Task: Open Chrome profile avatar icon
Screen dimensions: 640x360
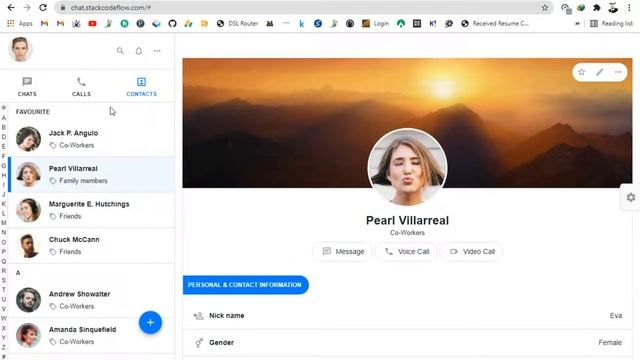Action: coord(613,8)
